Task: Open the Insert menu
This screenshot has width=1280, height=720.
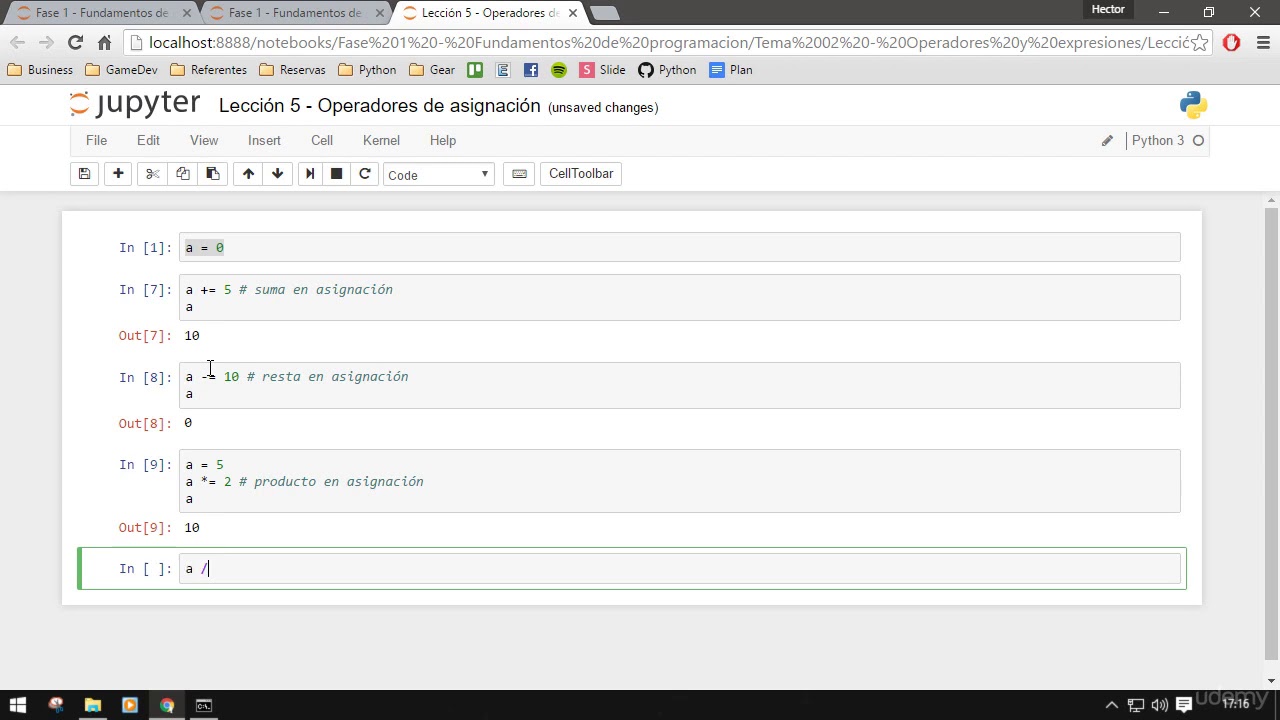Action: coord(264,141)
